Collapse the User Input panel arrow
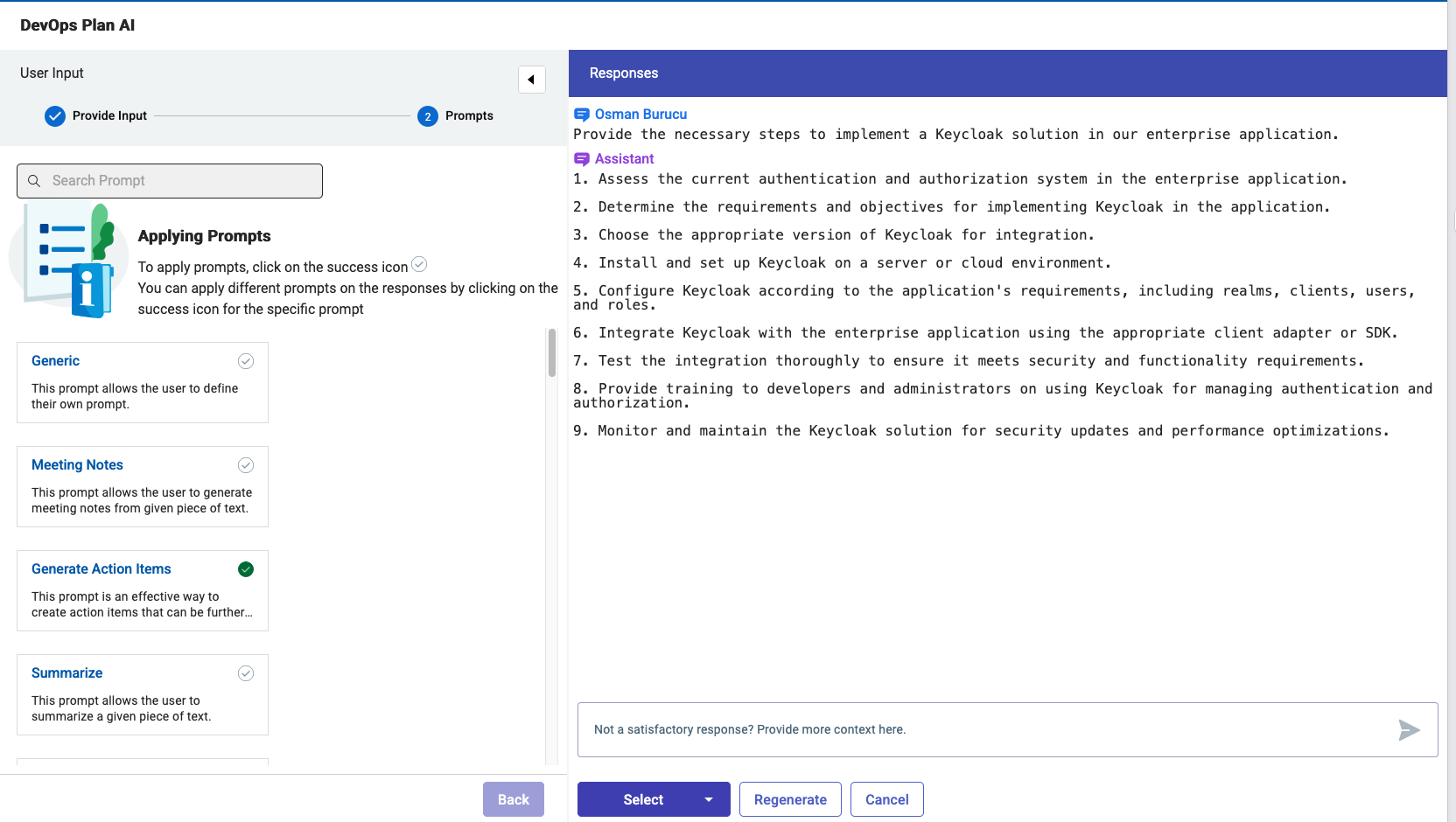Image resolution: width=1456 pixels, height=822 pixels. [531, 80]
